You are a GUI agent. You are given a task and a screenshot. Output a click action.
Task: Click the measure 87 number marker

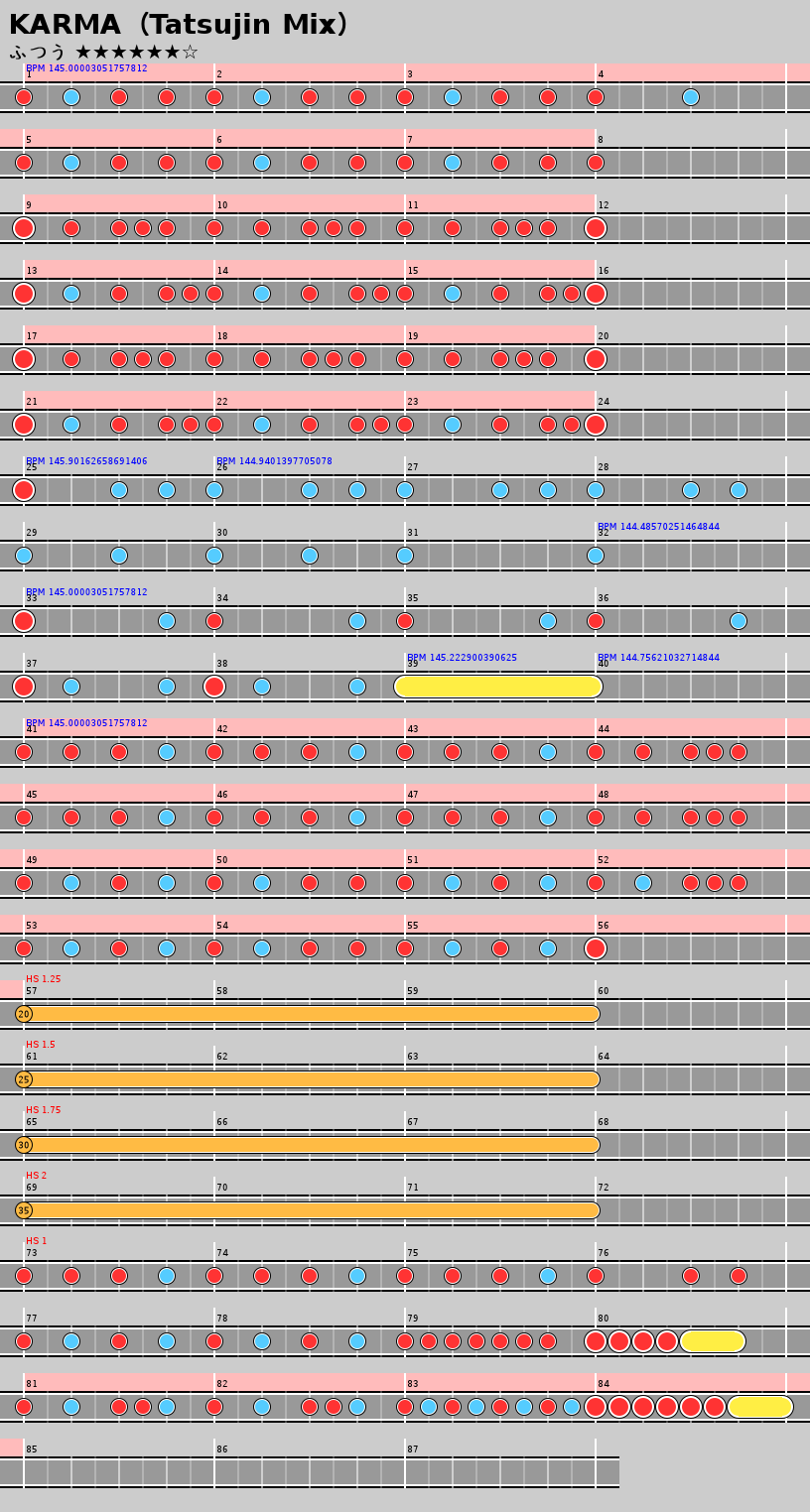point(413,1449)
